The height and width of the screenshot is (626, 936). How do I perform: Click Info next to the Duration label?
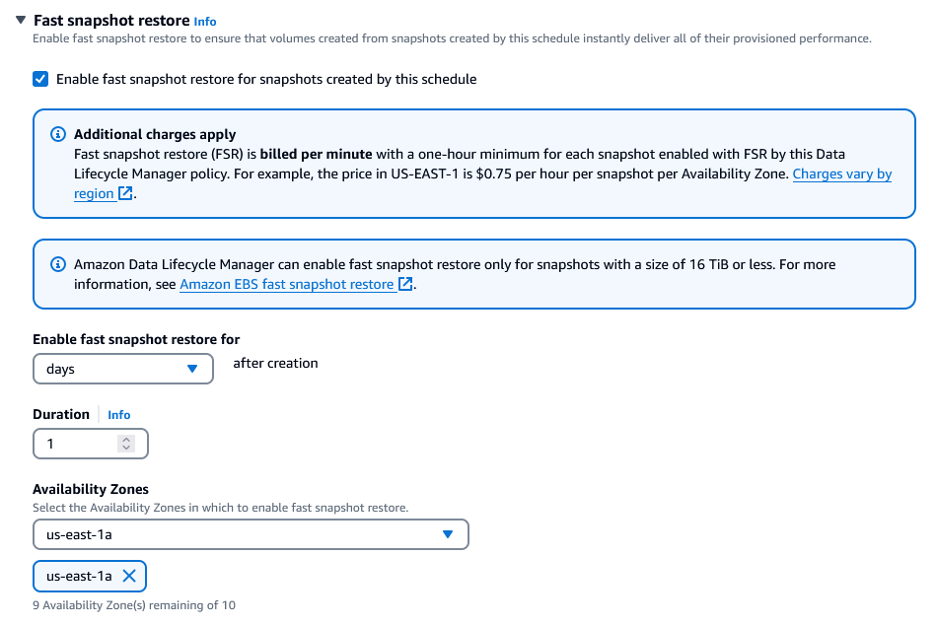pyautogui.click(x=118, y=414)
